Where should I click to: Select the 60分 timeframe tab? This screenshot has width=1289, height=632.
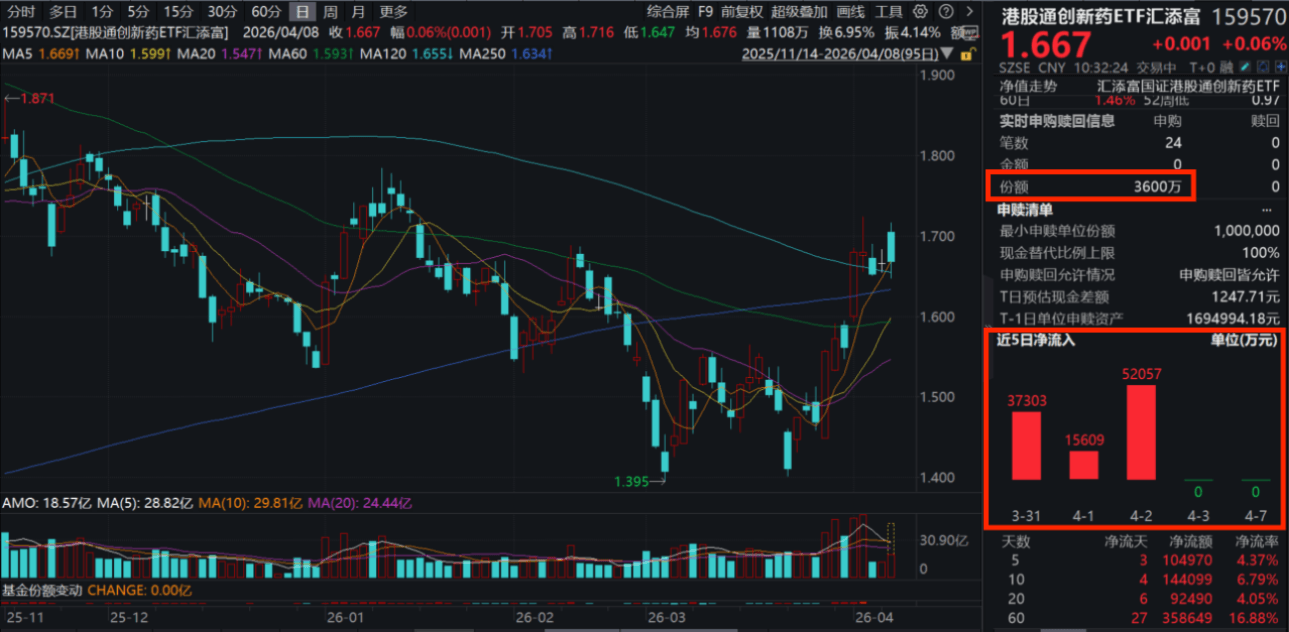coord(266,12)
